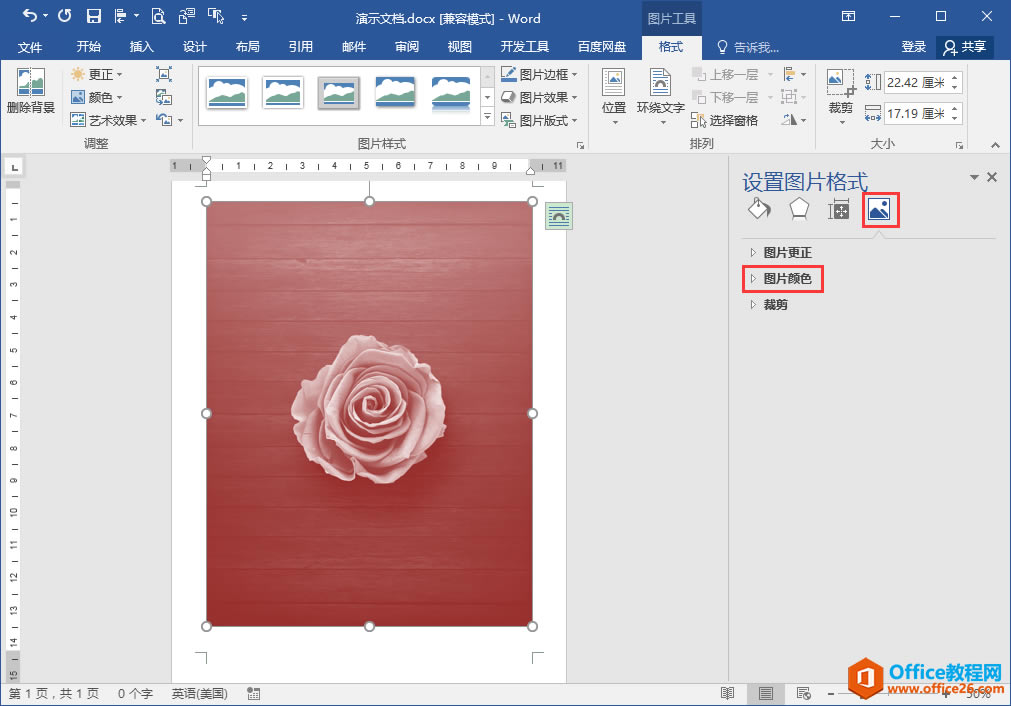Viewport: 1011px width, 706px height.
Task: Open Customize Quick Access Toolbar arrow
Action: coord(244,17)
